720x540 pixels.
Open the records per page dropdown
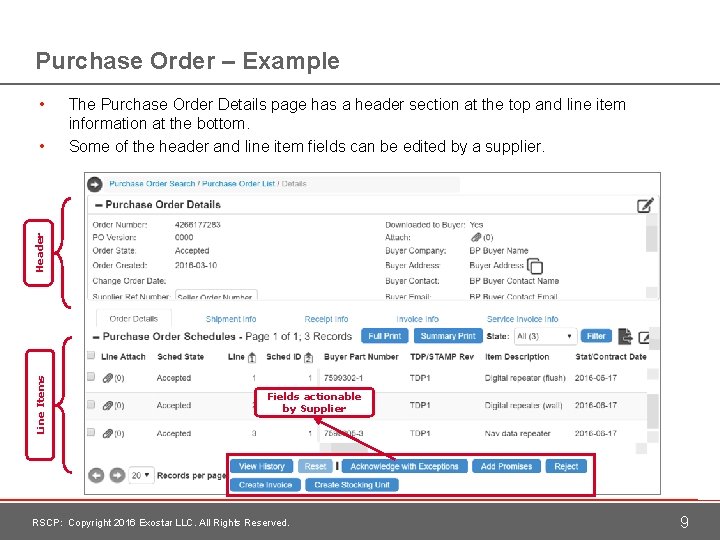(141, 475)
